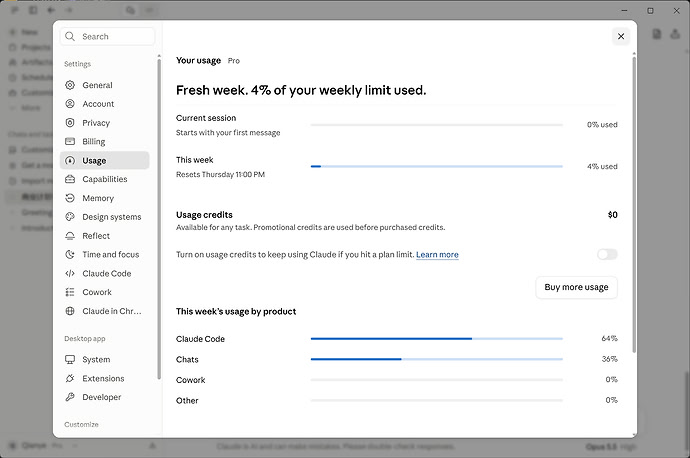
Task: Open Opus model selector in main window
Action: (x=610, y=447)
